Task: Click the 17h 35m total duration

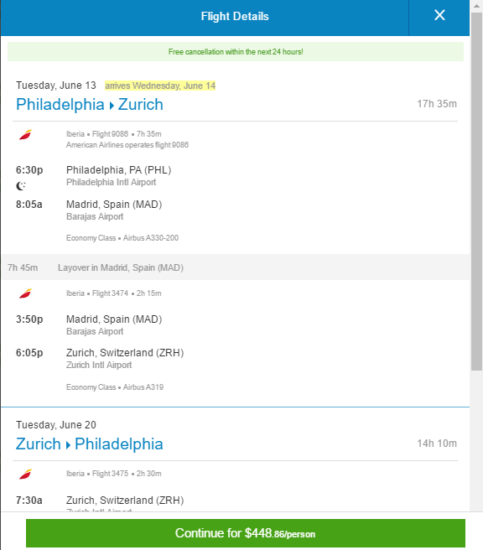Action: pos(437,104)
